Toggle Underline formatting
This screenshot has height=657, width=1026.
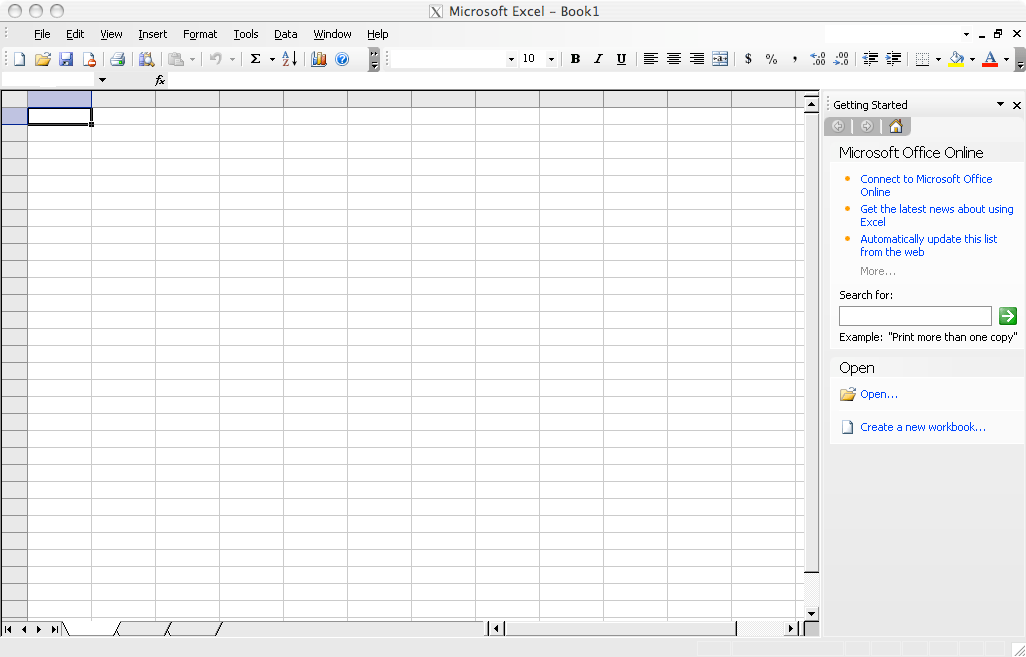pos(621,59)
